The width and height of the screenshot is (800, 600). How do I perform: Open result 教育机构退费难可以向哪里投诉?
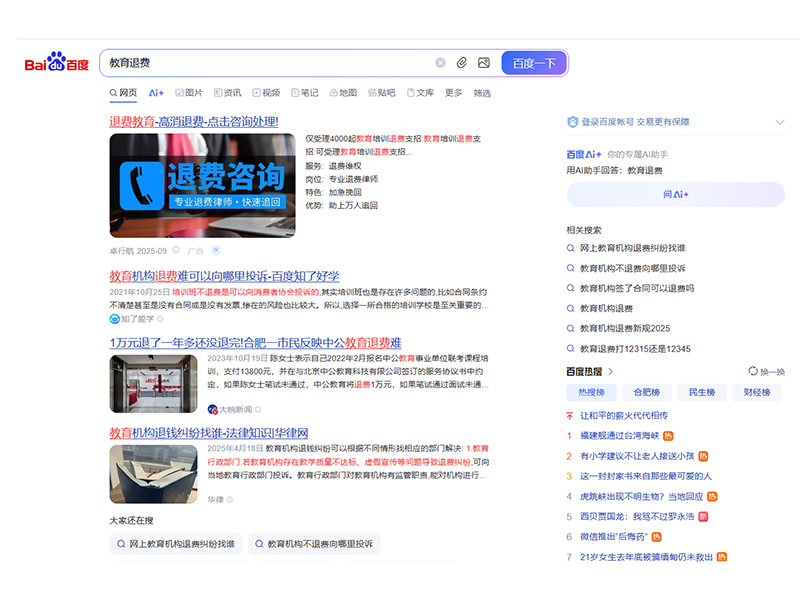(x=224, y=276)
